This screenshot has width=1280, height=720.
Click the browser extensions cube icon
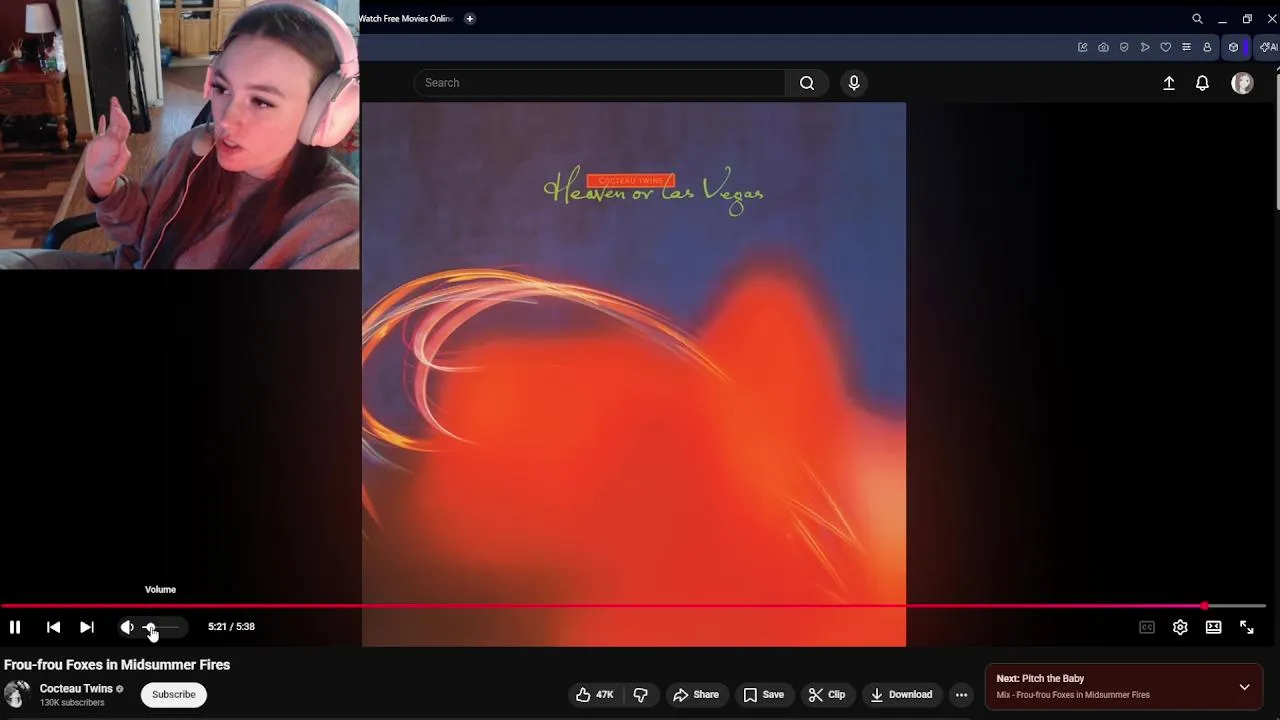(x=1233, y=47)
